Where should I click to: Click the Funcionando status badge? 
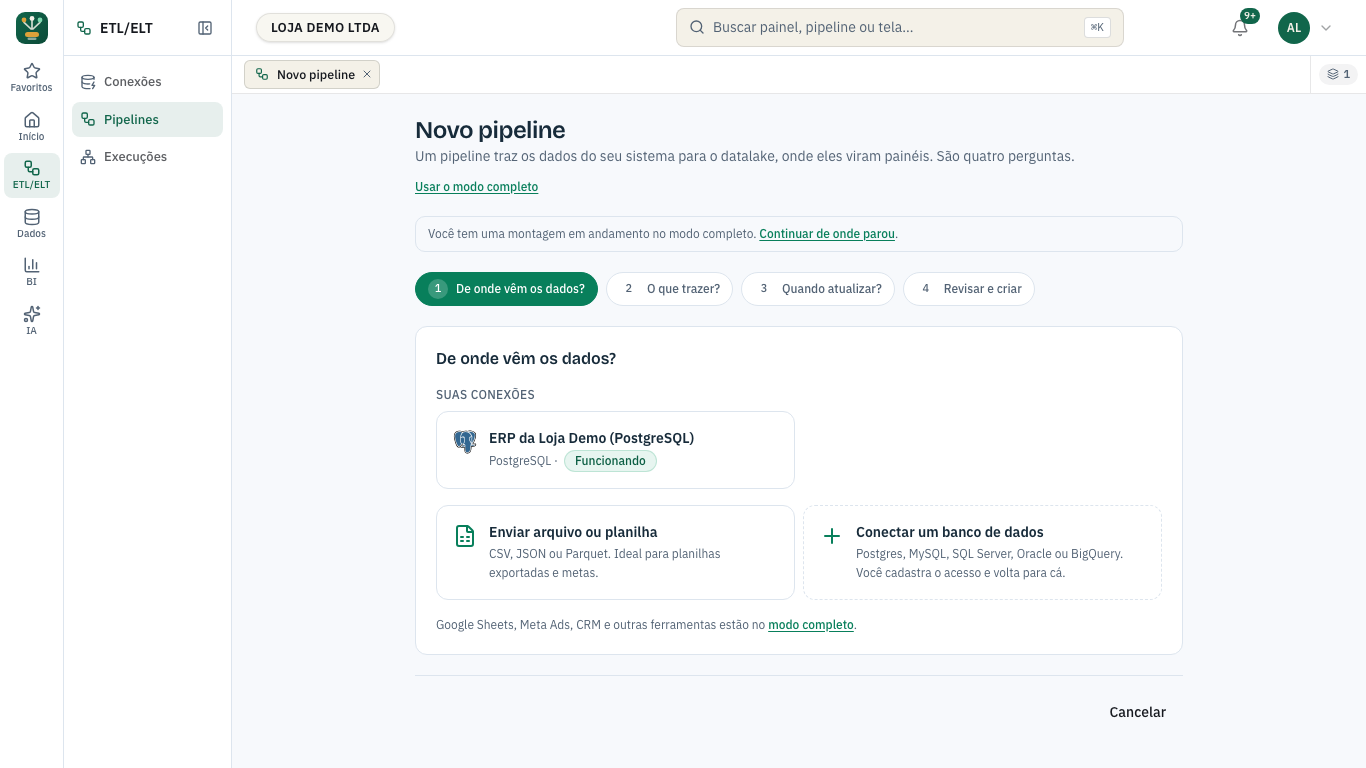pos(610,461)
